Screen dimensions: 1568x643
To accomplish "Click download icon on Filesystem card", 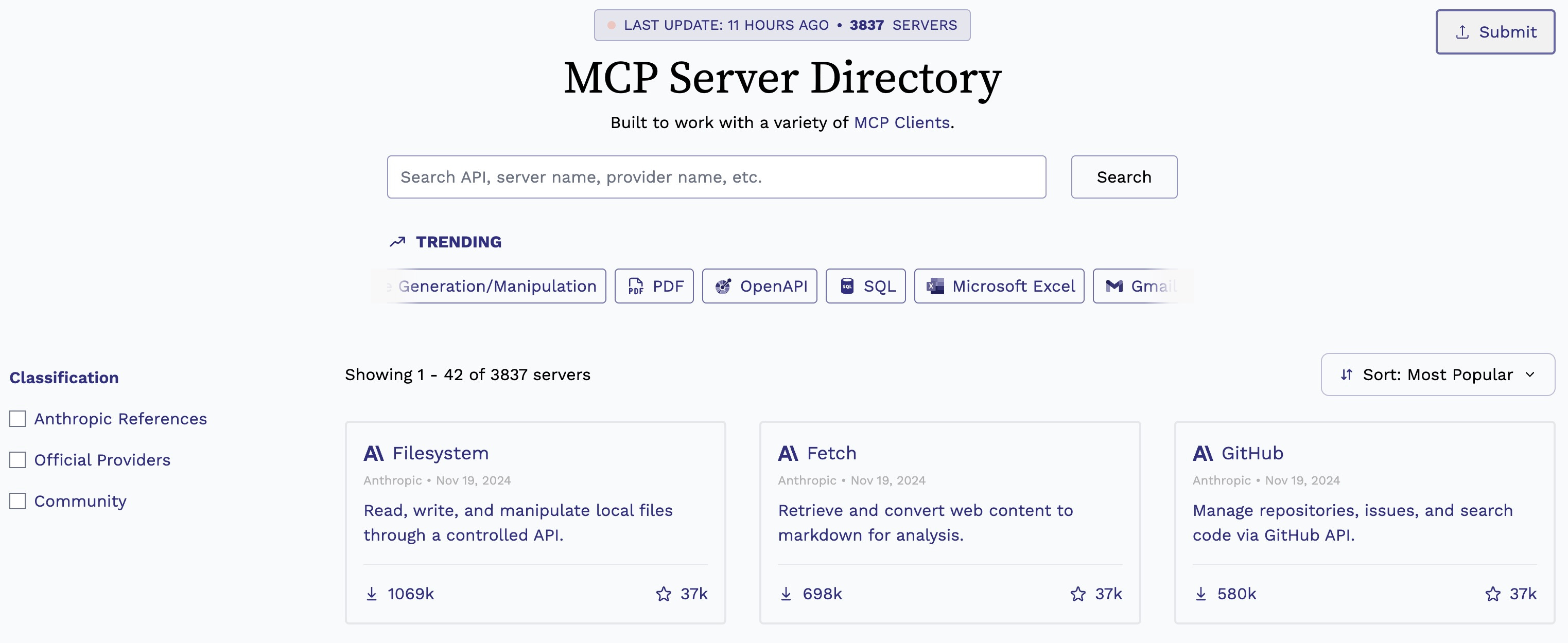I will (371, 594).
